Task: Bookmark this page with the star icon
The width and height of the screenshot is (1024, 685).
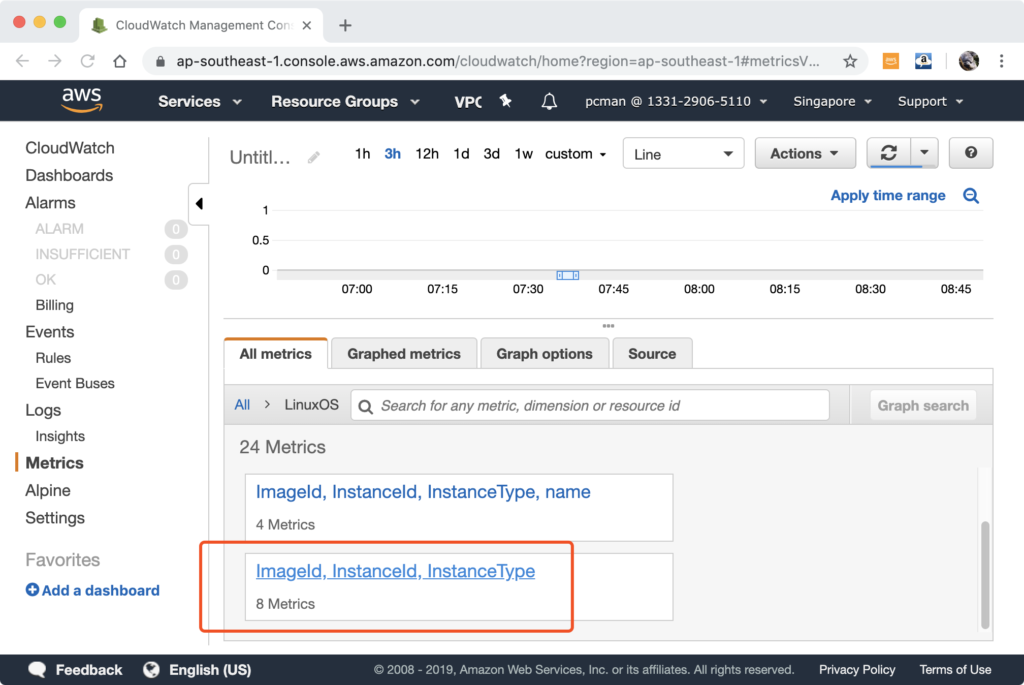Action: click(850, 61)
